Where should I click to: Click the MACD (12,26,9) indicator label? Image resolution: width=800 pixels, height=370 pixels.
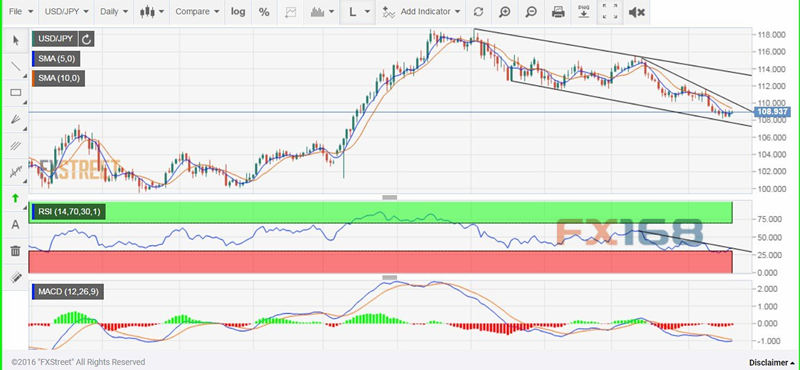coord(67,292)
